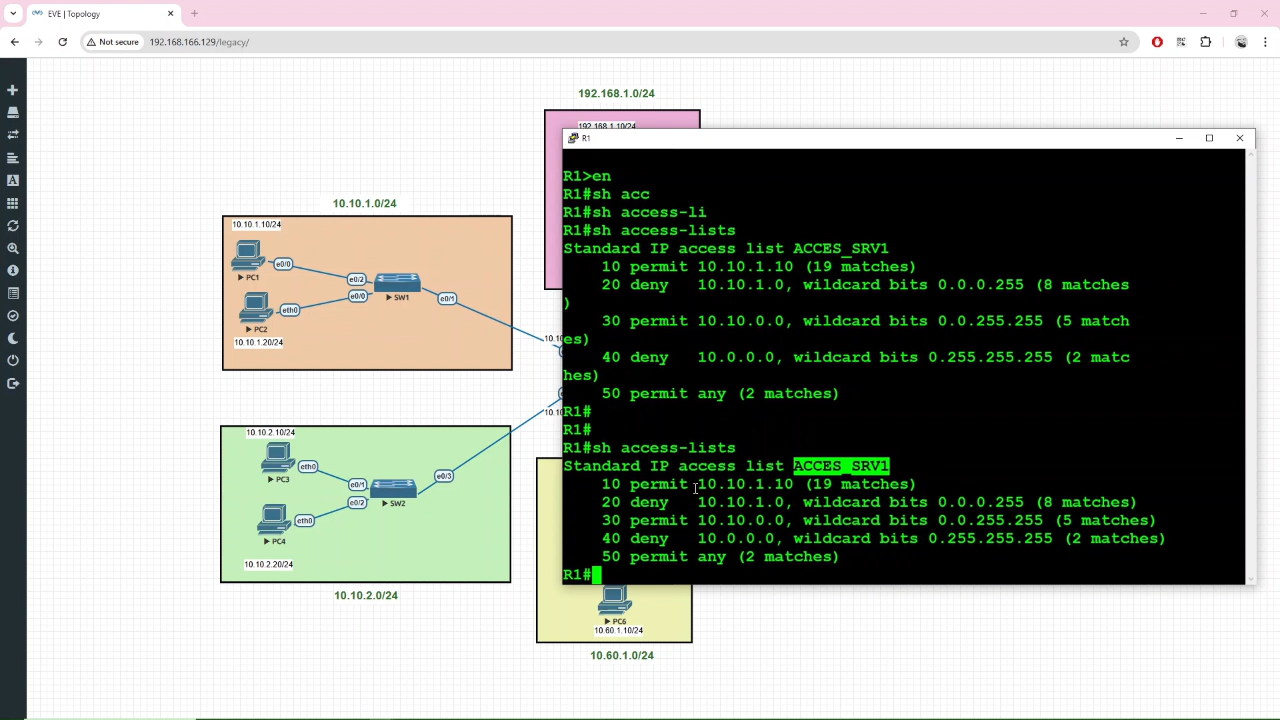
Task: Open the network connections arrows icon
Action: click(x=13, y=134)
